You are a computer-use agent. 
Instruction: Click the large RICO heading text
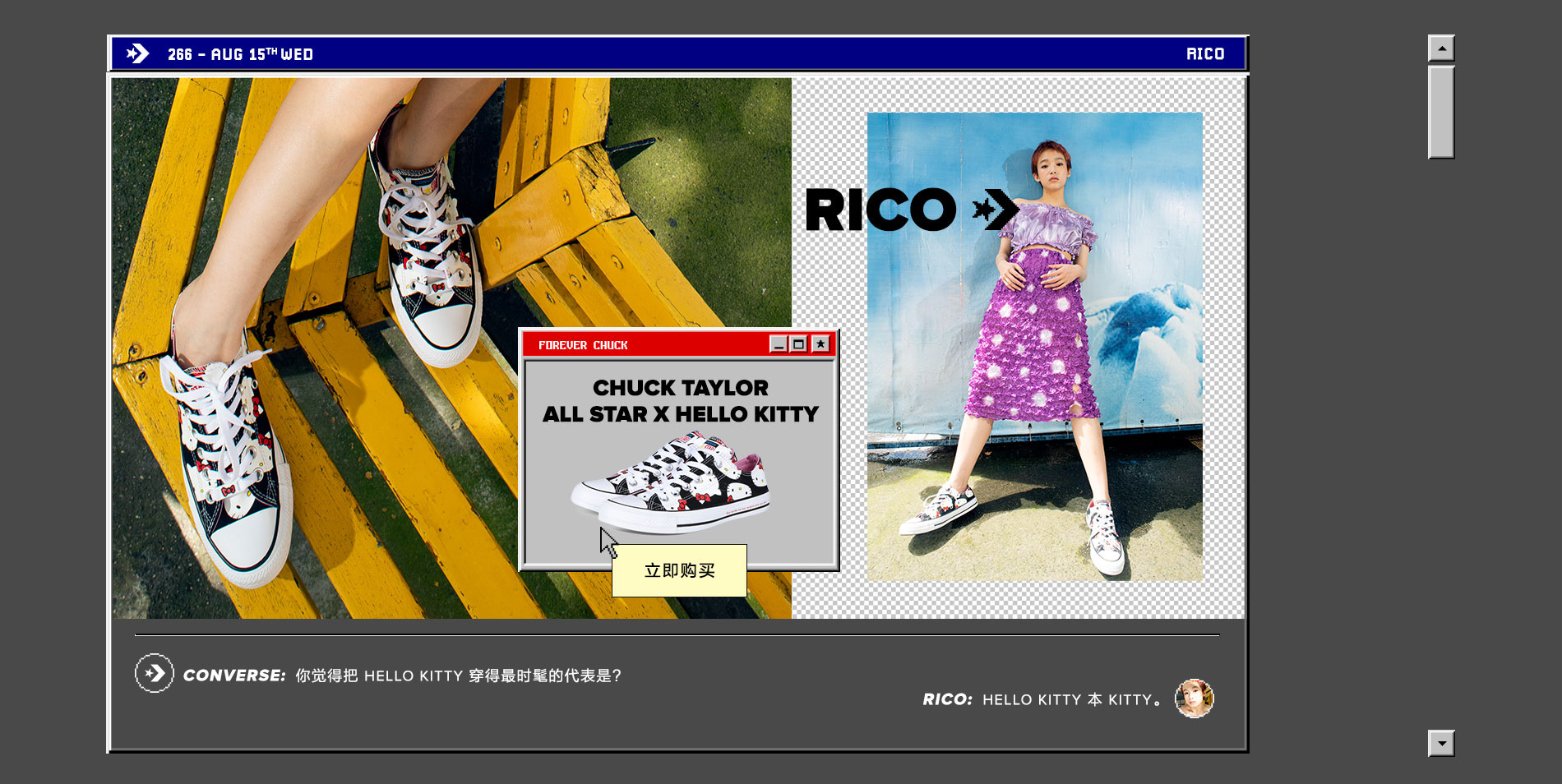(881, 210)
